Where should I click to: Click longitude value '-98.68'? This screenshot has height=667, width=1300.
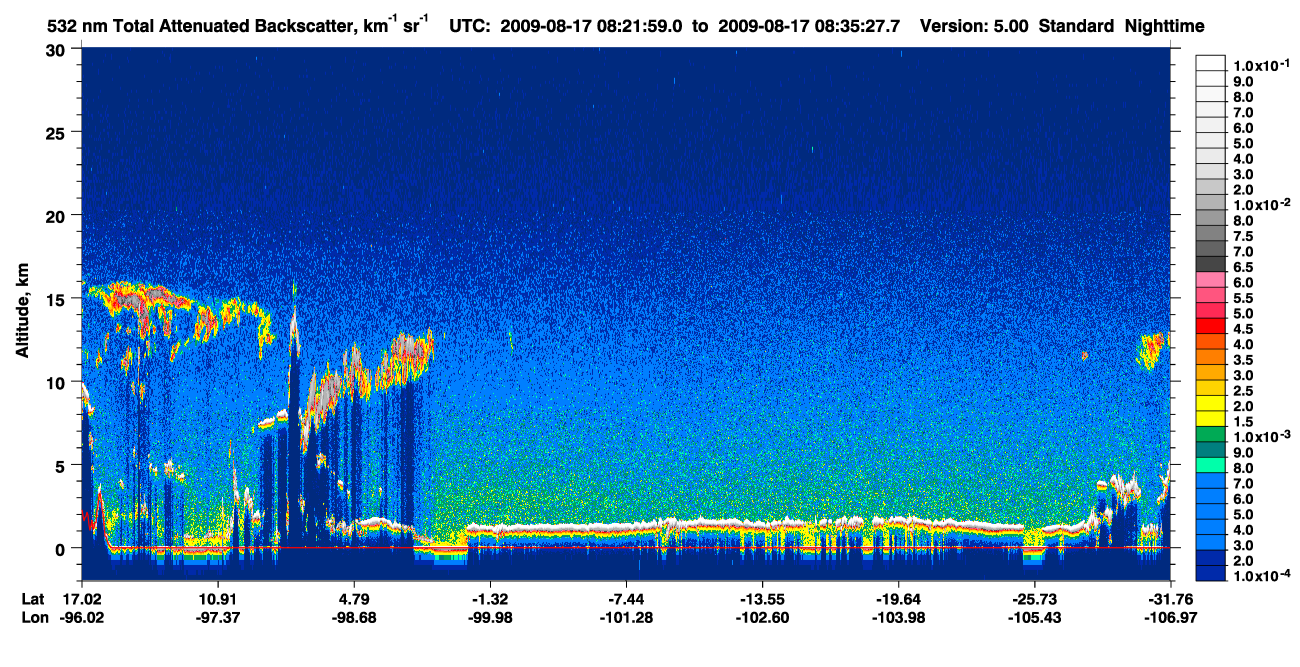tap(354, 618)
